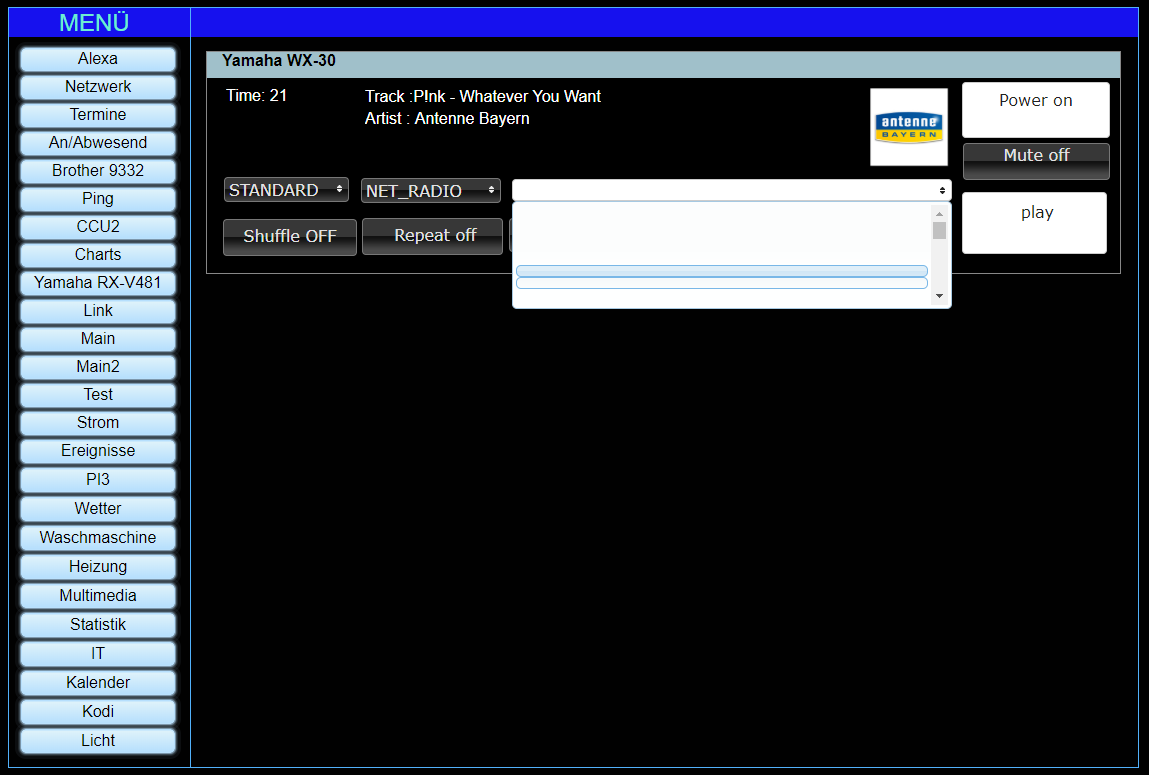
Task: Click the play button
Action: click(x=1034, y=223)
